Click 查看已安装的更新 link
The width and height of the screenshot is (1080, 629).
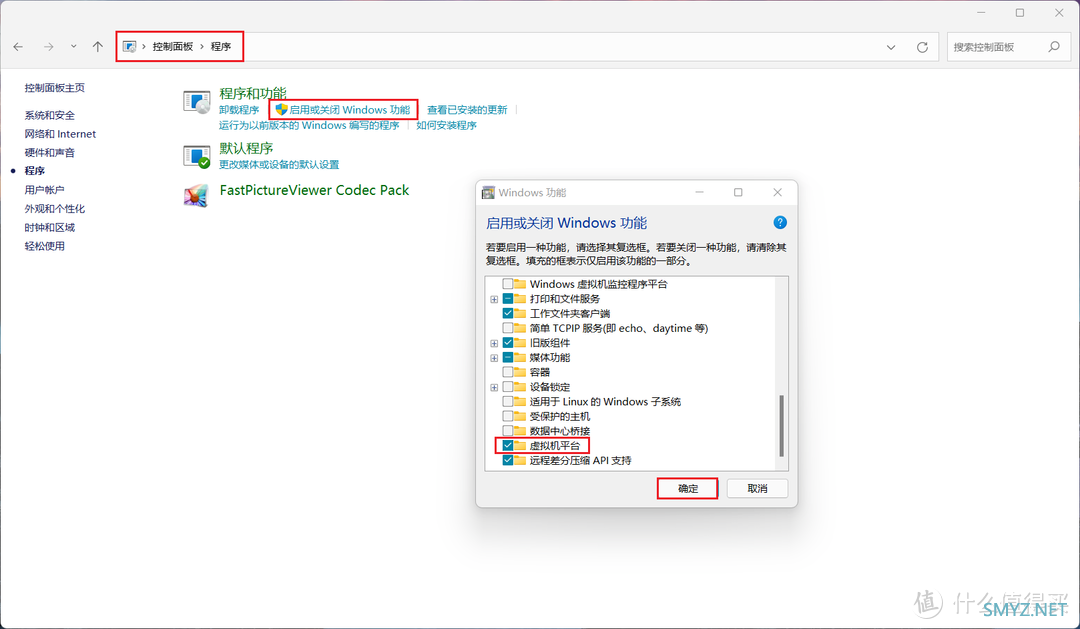coord(467,110)
